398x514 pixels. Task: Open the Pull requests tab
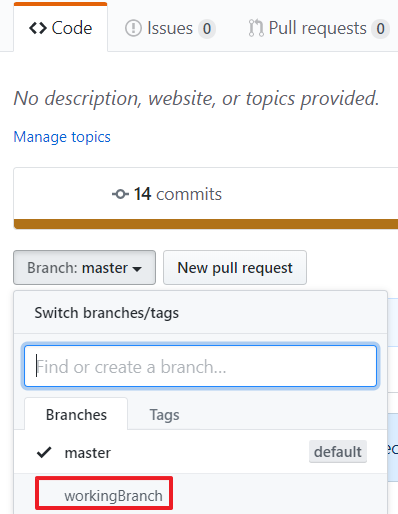tap(319, 28)
